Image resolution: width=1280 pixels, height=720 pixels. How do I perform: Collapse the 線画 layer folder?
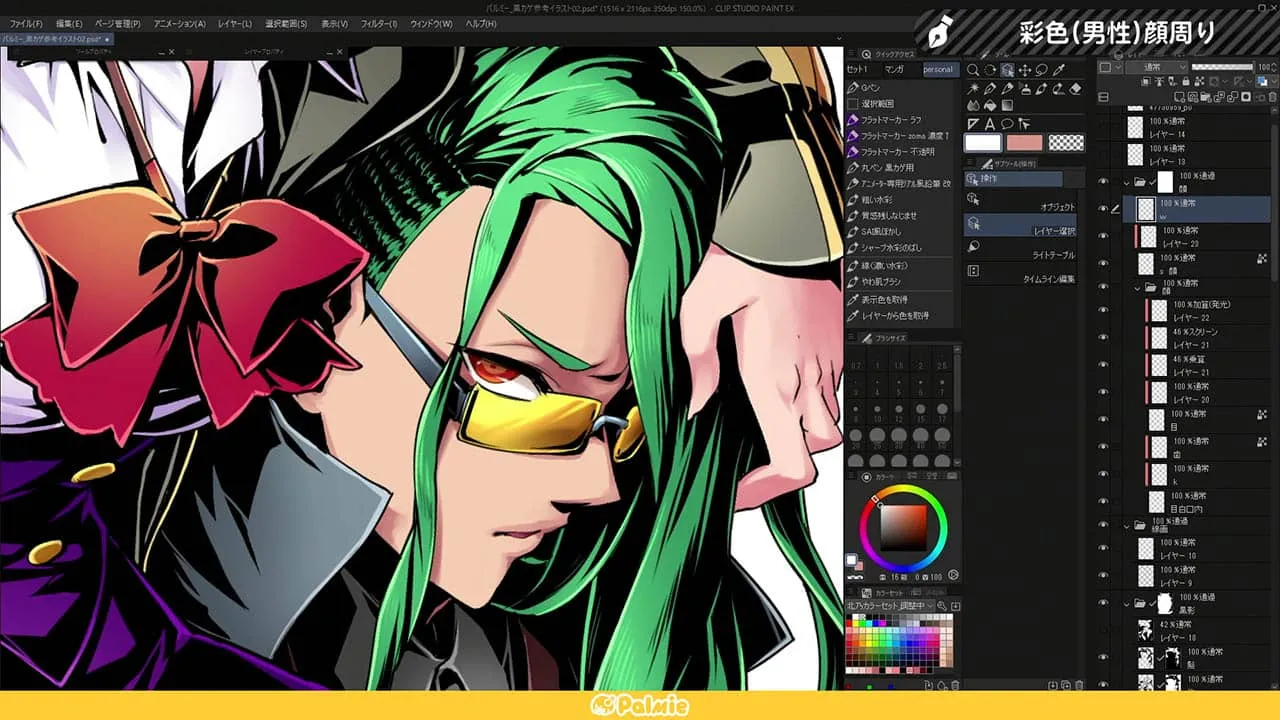pos(1127,526)
